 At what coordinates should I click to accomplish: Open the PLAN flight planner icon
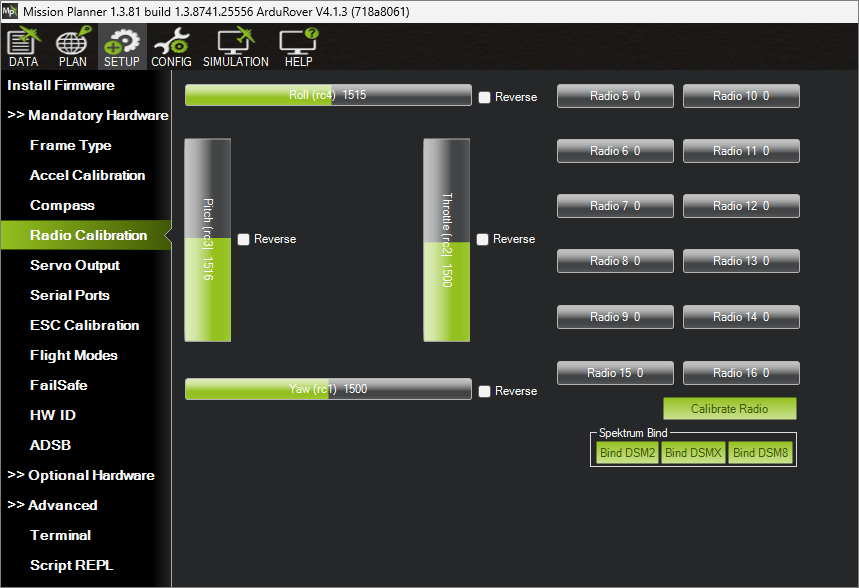tap(73, 47)
